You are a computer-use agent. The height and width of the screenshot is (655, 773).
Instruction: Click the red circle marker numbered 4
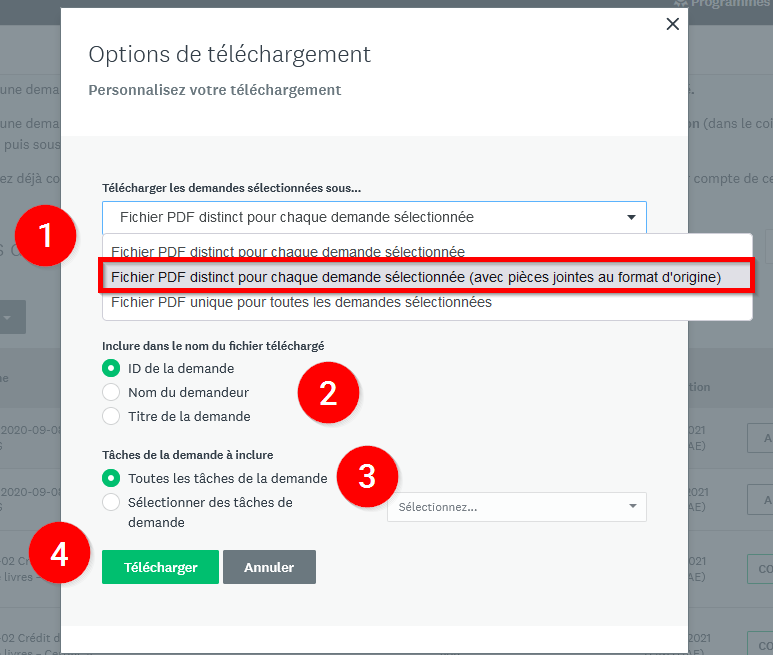point(59,554)
